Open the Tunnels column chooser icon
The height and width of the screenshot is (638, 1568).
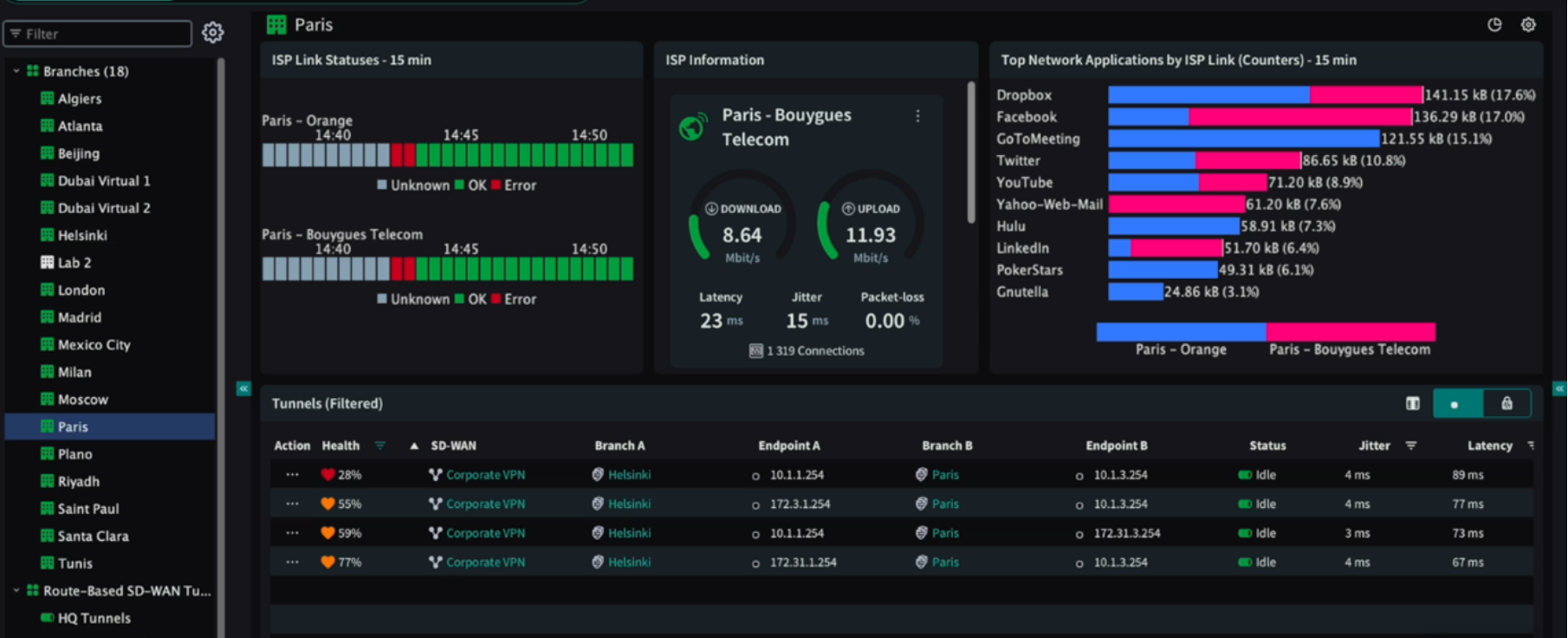click(1413, 403)
